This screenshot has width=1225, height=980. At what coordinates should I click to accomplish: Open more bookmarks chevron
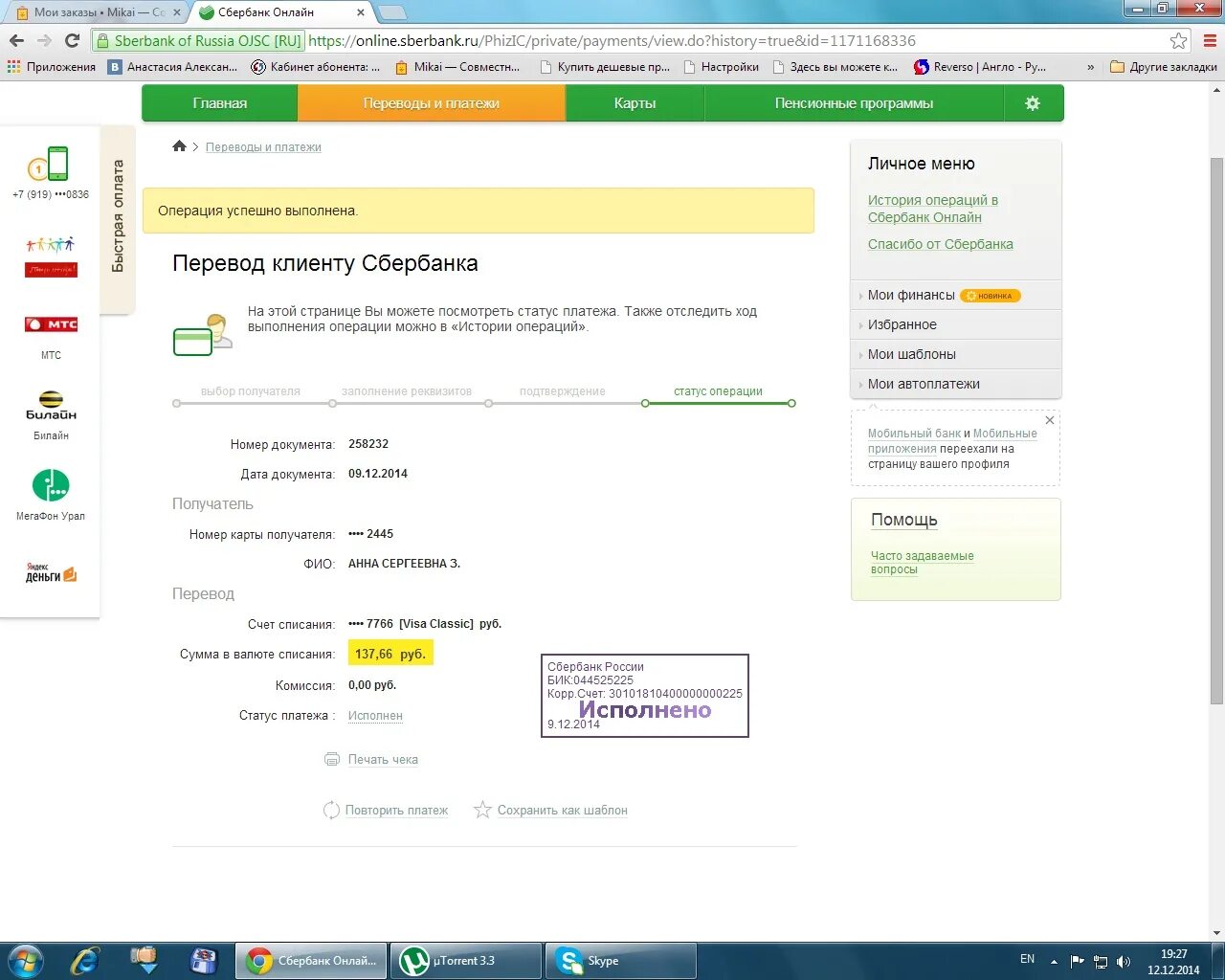(x=1091, y=67)
